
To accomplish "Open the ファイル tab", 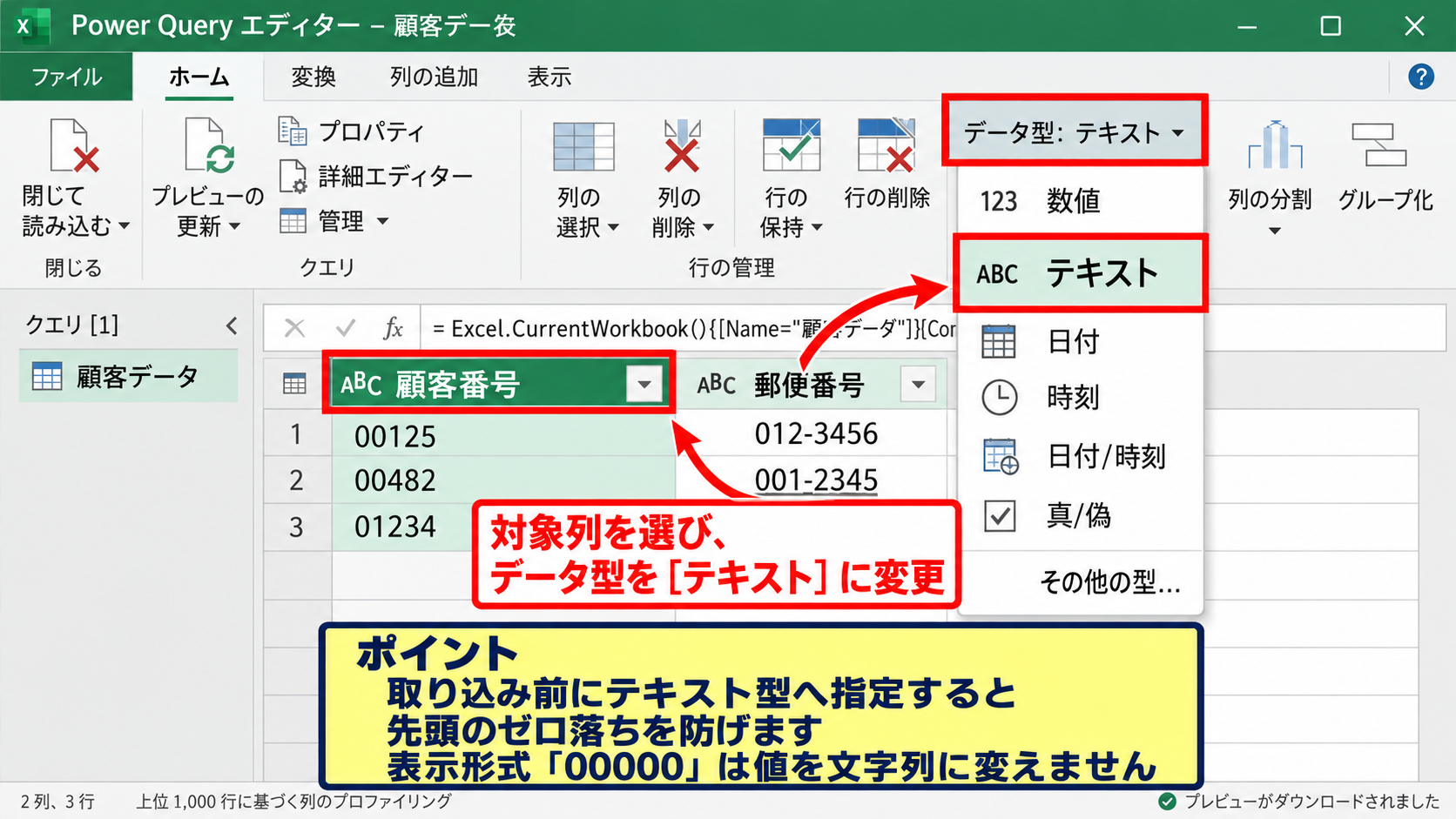I will [67, 77].
